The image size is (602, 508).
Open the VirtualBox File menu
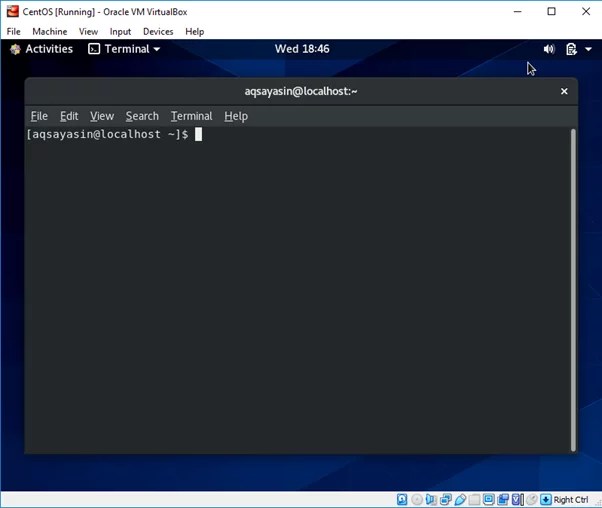pos(13,31)
